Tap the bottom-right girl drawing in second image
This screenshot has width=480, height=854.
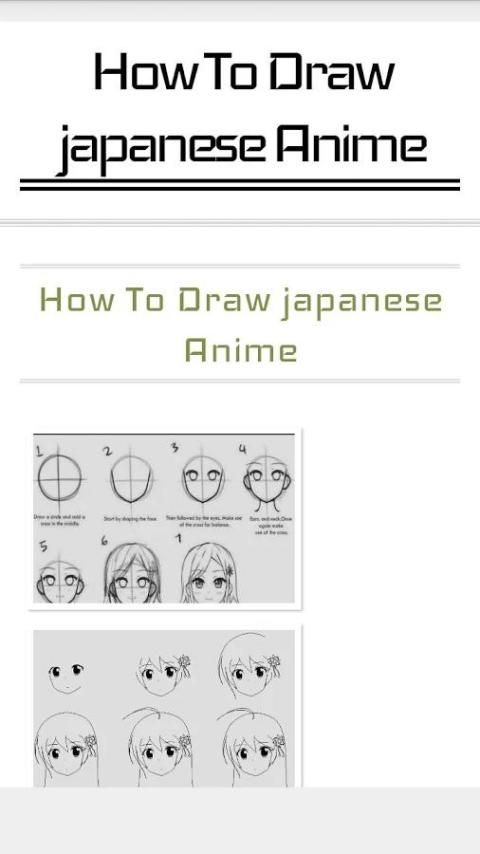pyautogui.click(x=253, y=747)
